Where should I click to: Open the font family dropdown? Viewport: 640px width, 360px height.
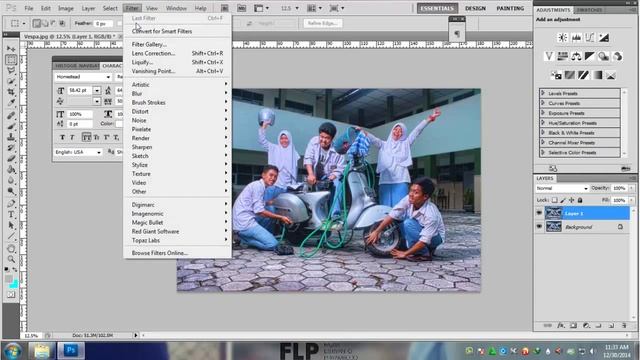83,77
